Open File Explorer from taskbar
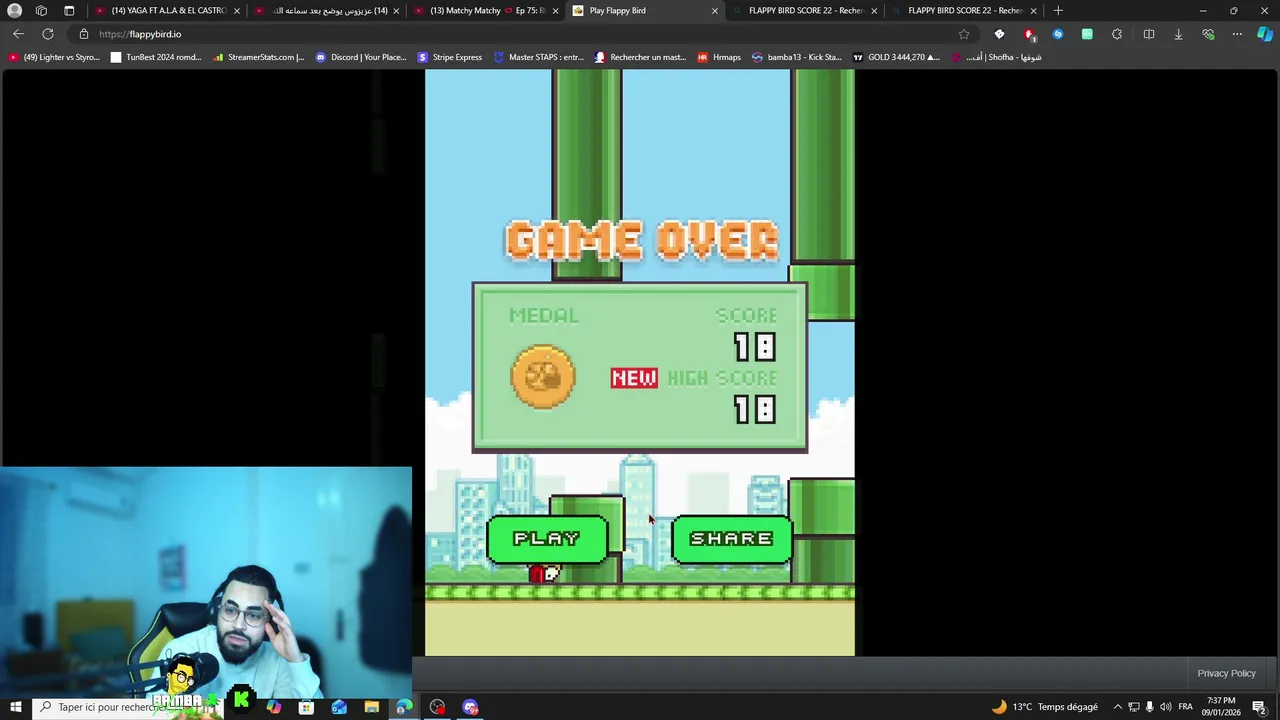Screen dimensions: 1280x720 pyautogui.click(x=371, y=707)
